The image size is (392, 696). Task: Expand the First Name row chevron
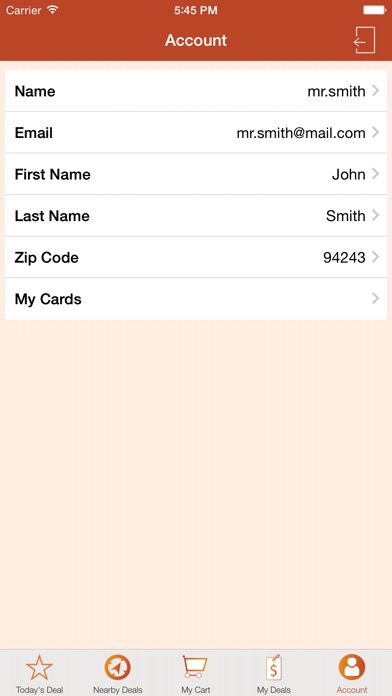pyautogui.click(x=376, y=174)
